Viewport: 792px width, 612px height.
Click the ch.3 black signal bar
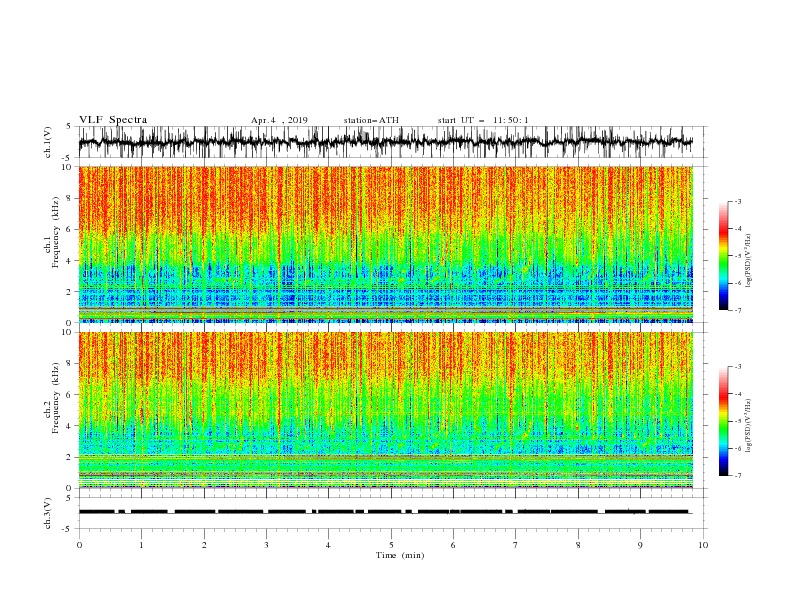pos(385,512)
